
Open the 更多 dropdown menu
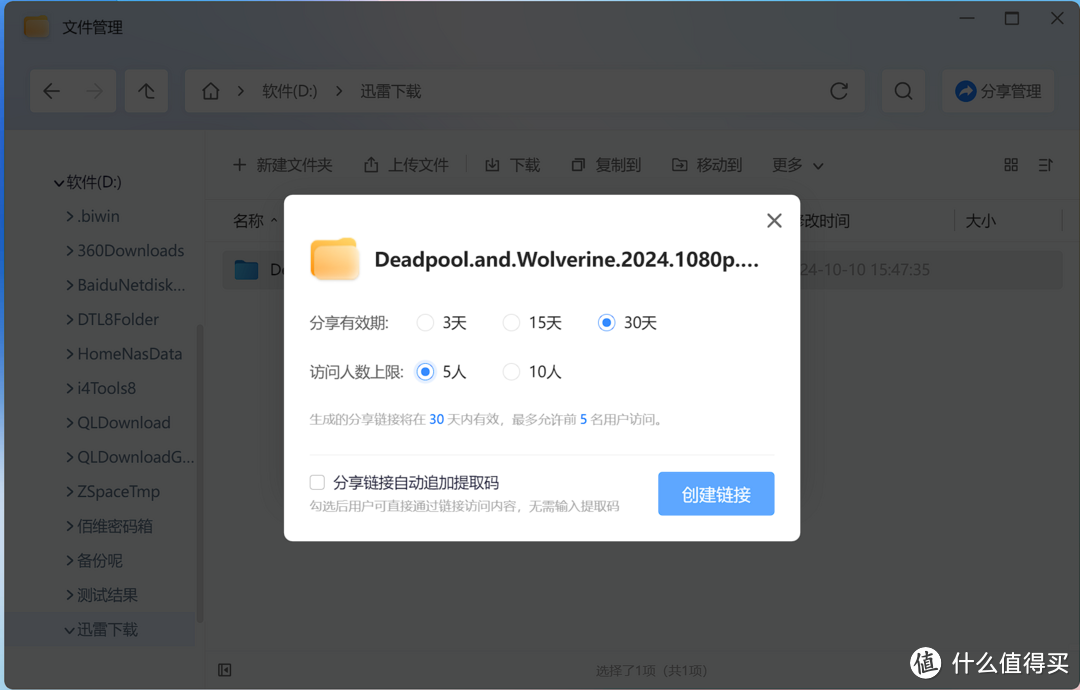[x=795, y=165]
